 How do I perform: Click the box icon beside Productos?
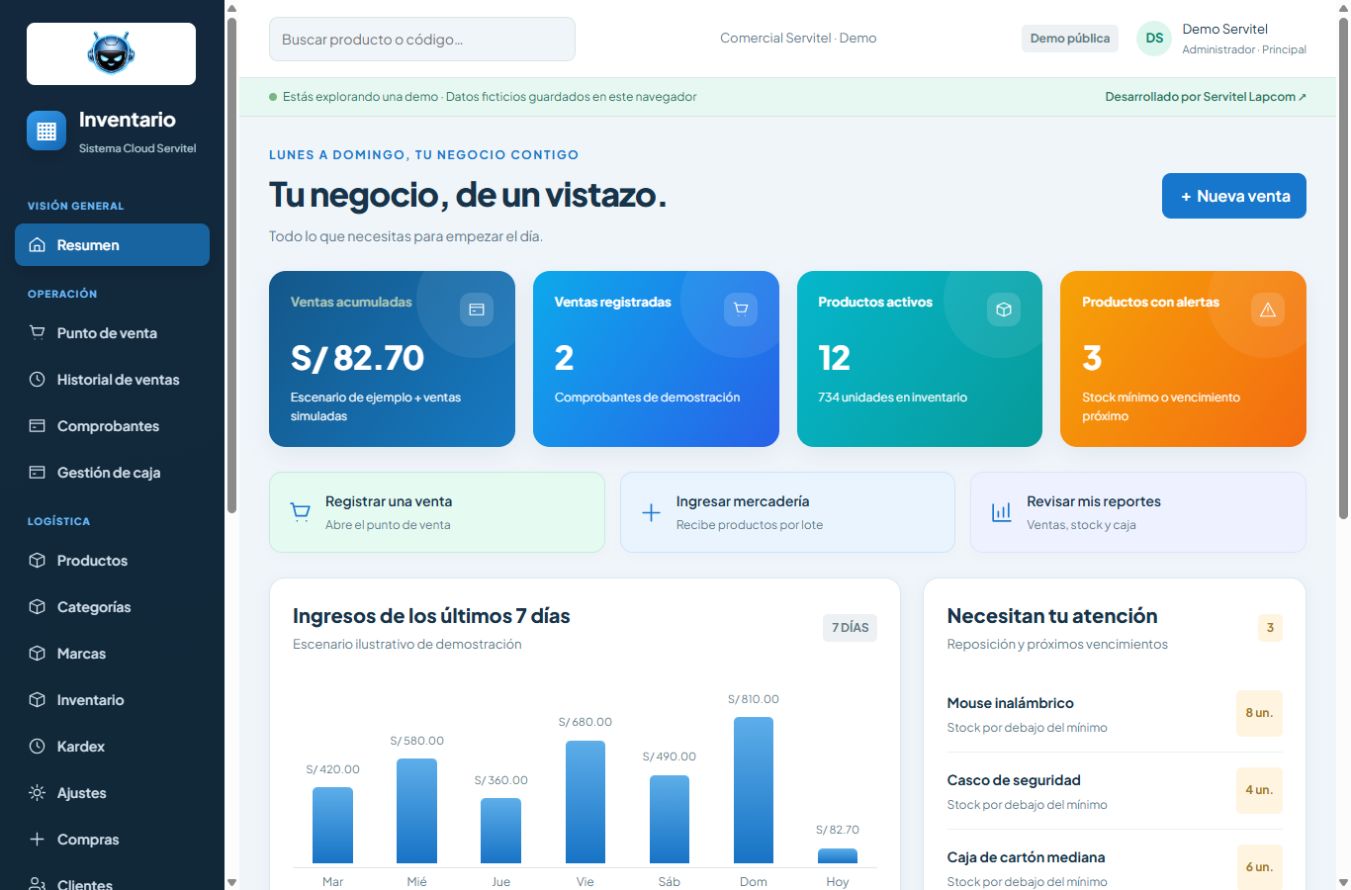38,561
